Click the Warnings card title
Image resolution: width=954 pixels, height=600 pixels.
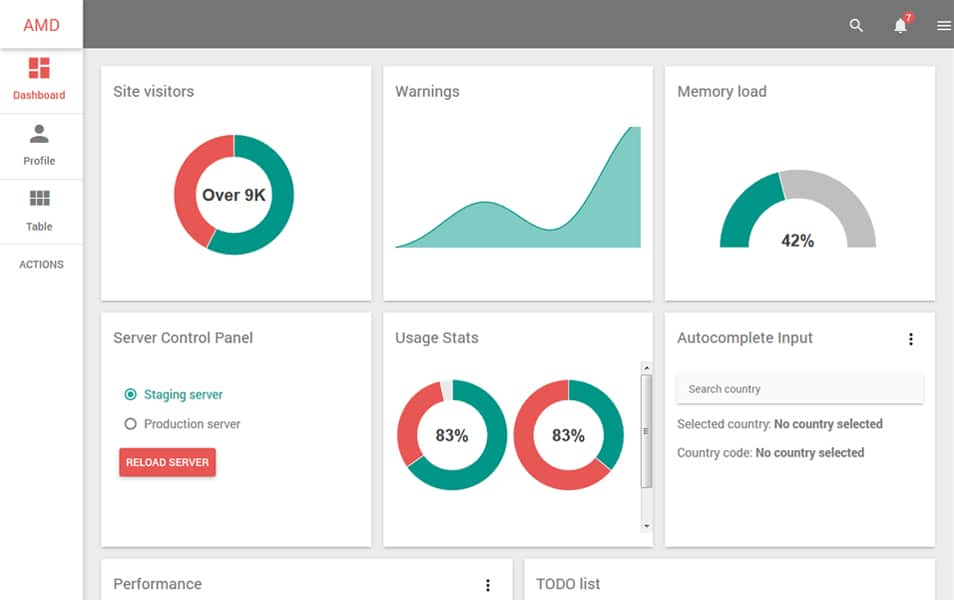tap(427, 91)
